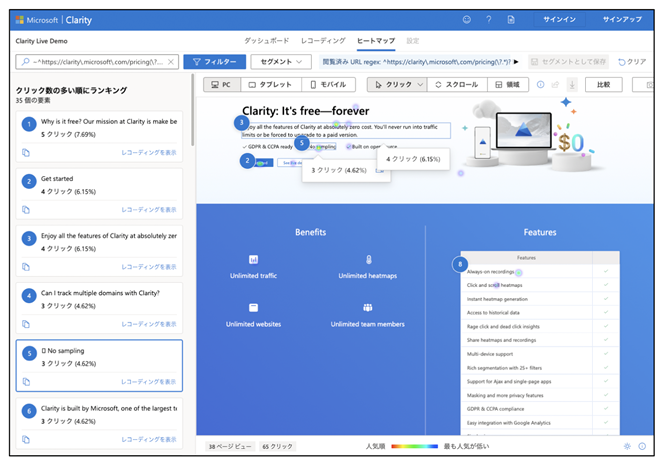This screenshot has width=665, height=466.
Task: Open the セグメント dropdown
Action: point(281,62)
